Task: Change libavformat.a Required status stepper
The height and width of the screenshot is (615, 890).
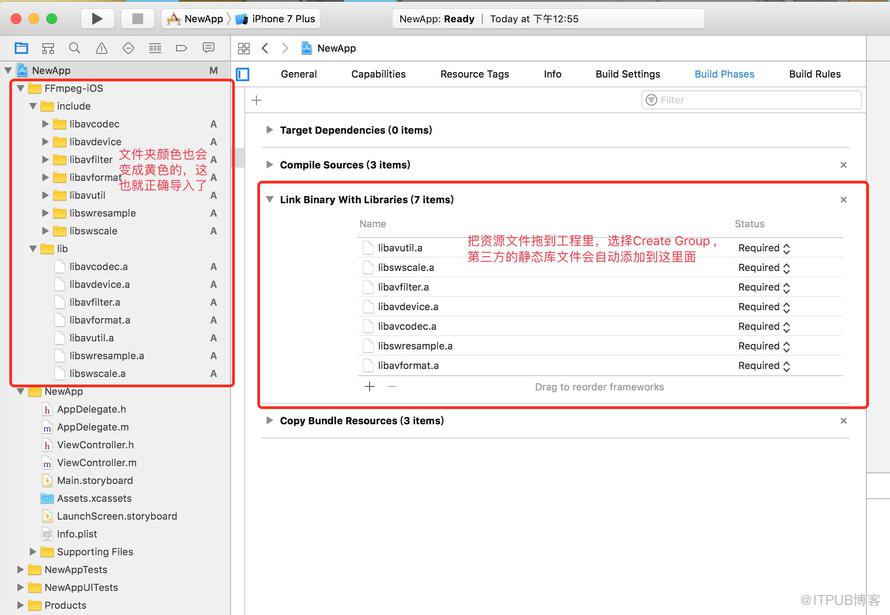Action: point(786,366)
